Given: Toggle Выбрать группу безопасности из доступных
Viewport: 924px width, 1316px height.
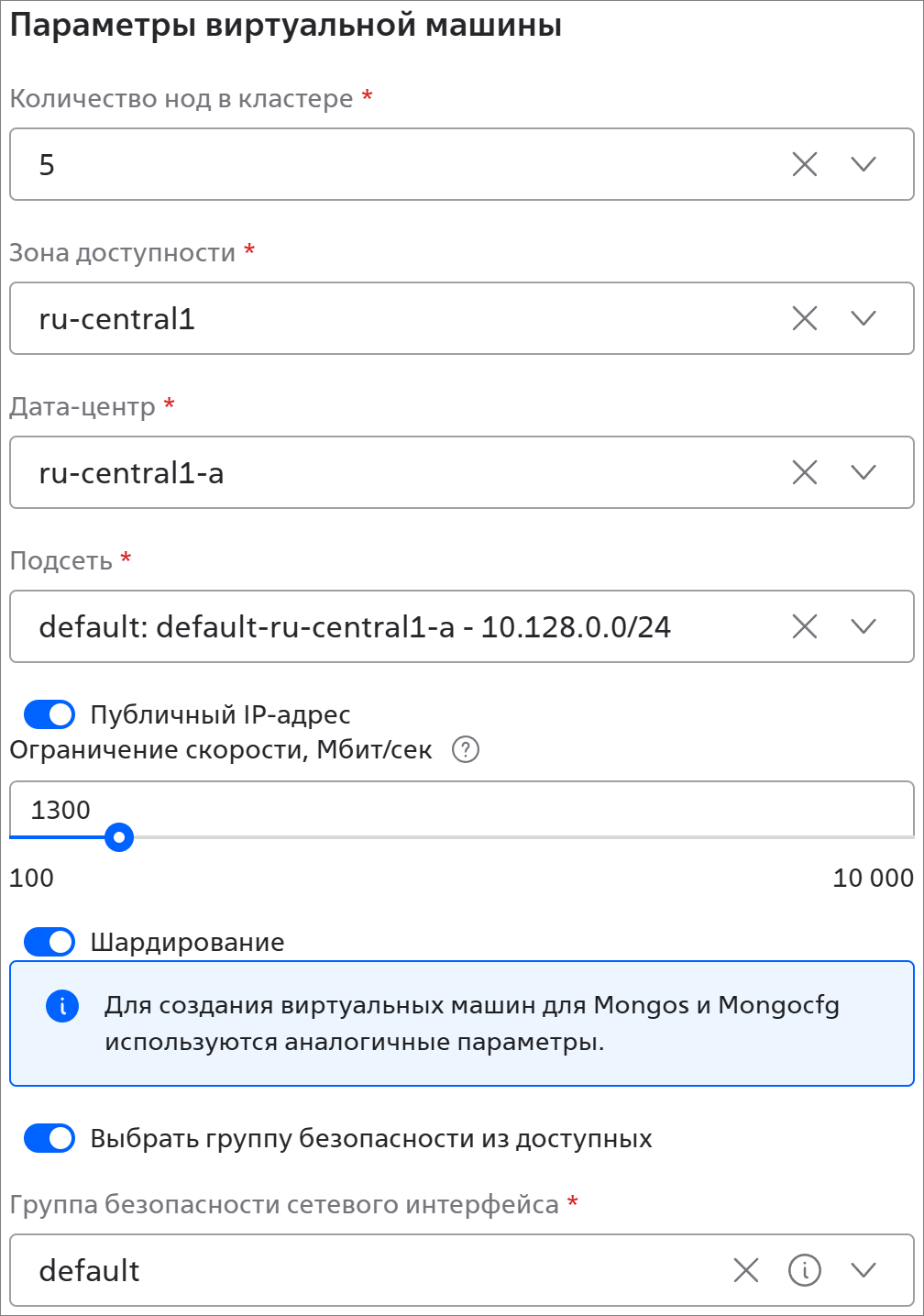Looking at the screenshot, I should pos(49,1138).
